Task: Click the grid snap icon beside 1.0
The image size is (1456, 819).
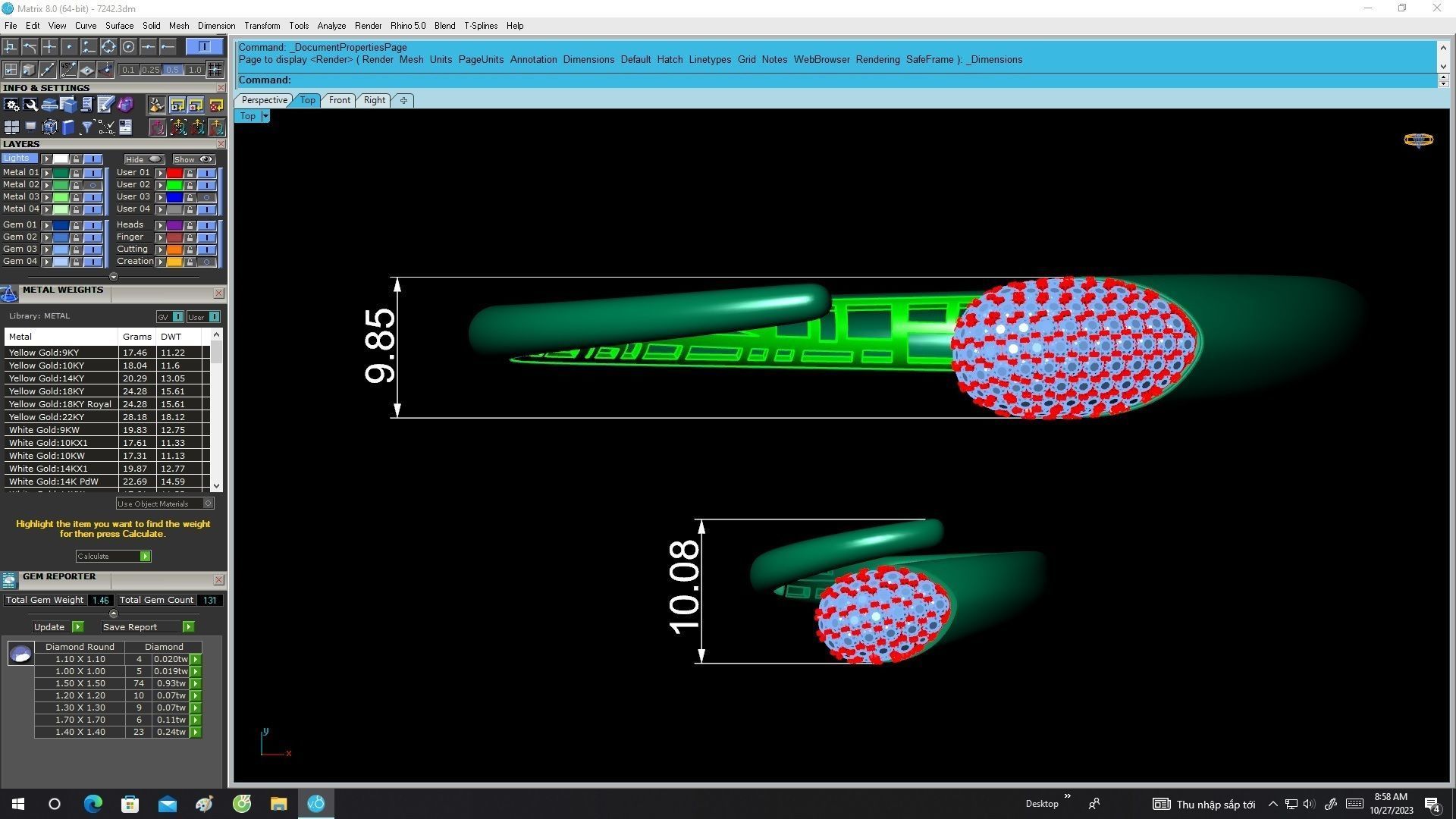Action: [x=215, y=70]
